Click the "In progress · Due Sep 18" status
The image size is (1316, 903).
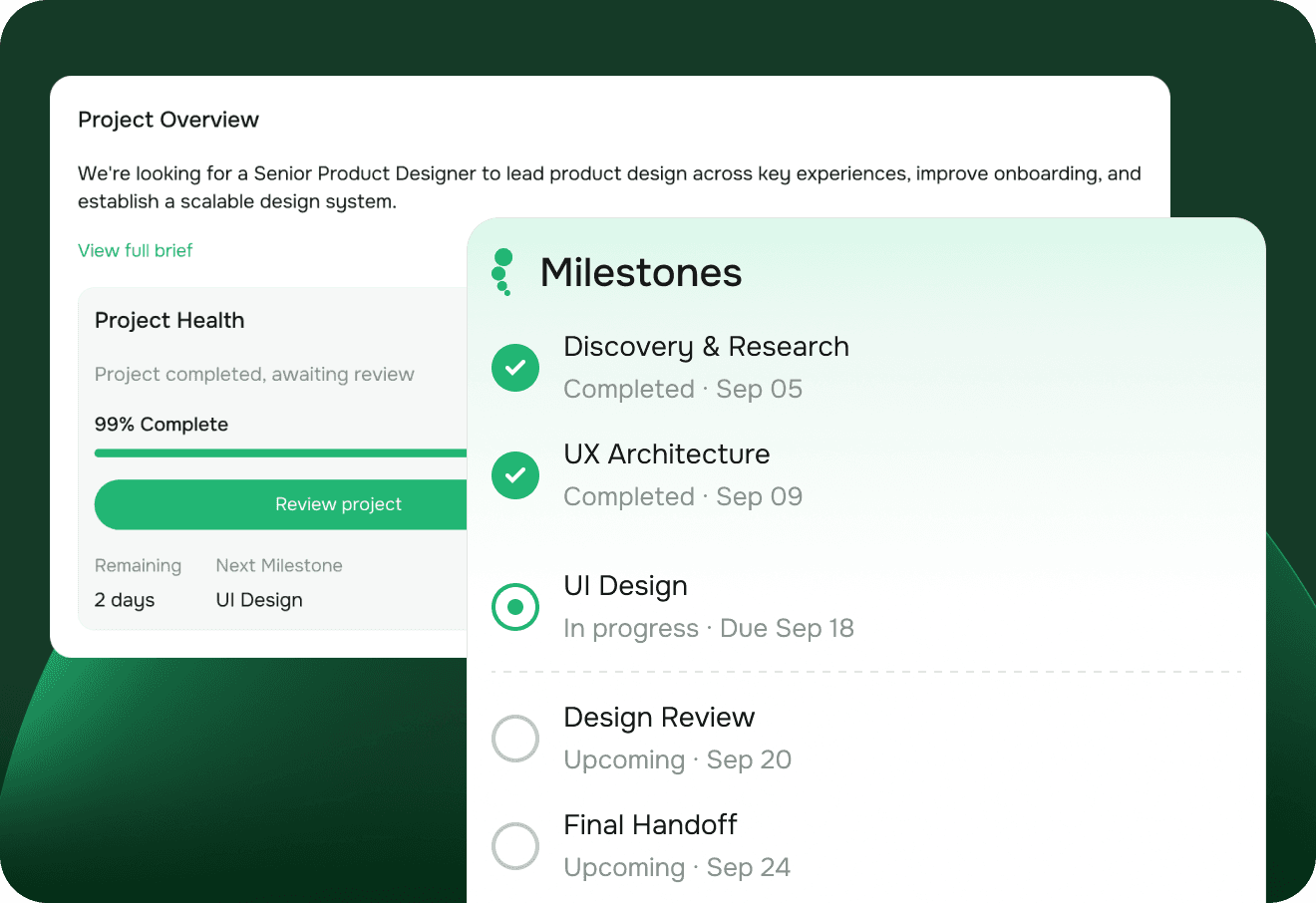pos(709,628)
